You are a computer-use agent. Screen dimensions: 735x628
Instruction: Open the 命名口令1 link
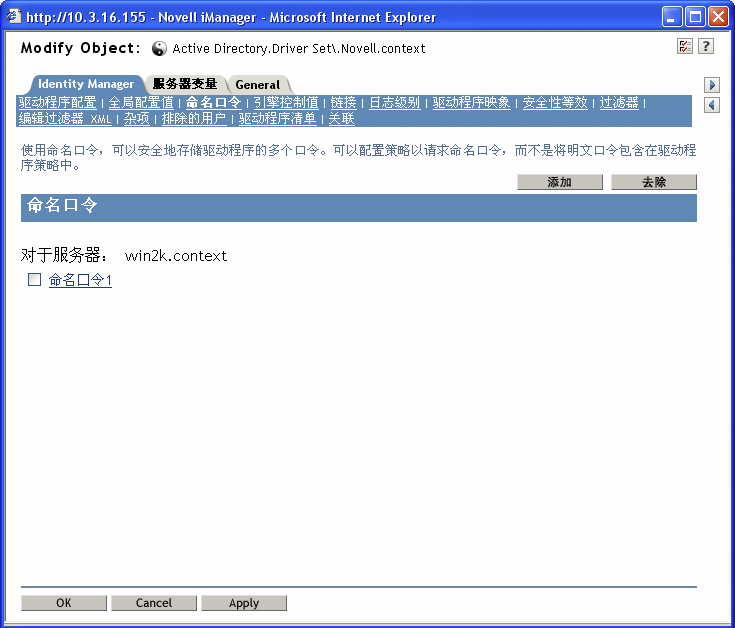(x=80, y=280)
